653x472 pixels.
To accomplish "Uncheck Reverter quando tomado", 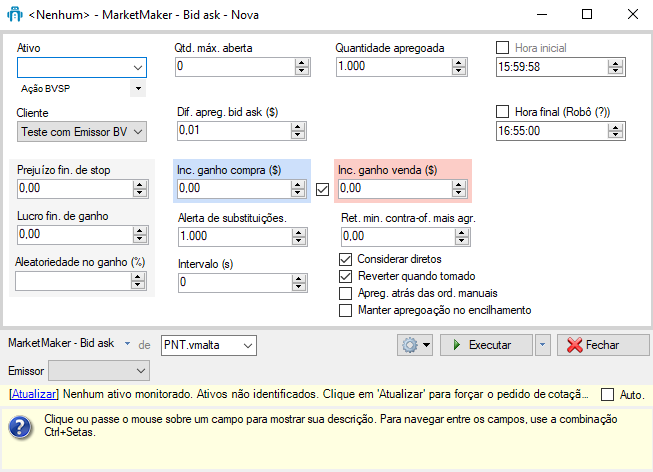I will coord(347,276).
